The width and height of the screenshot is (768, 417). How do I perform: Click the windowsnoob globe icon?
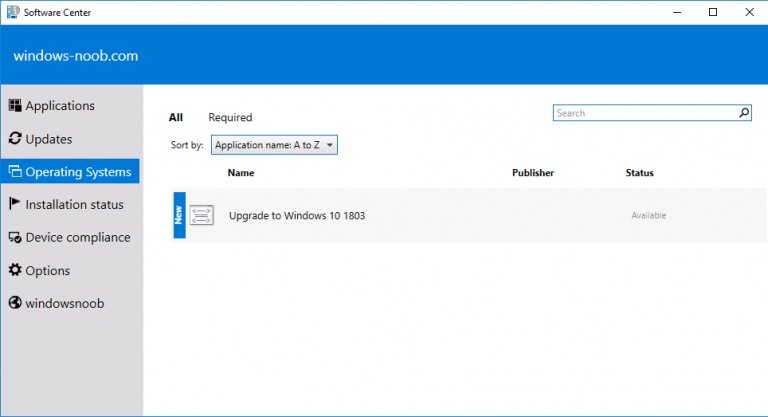point(15,303)
